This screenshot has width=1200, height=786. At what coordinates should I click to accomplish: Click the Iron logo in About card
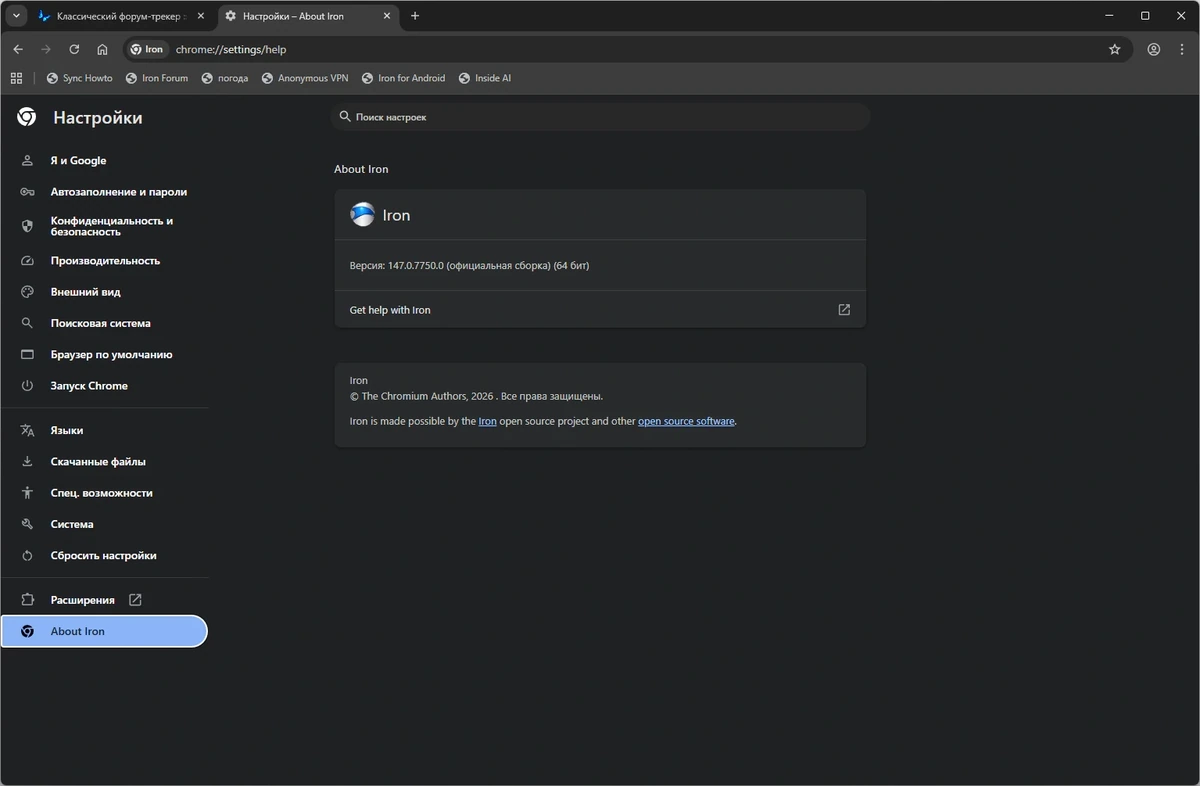[x=362, y=215]
